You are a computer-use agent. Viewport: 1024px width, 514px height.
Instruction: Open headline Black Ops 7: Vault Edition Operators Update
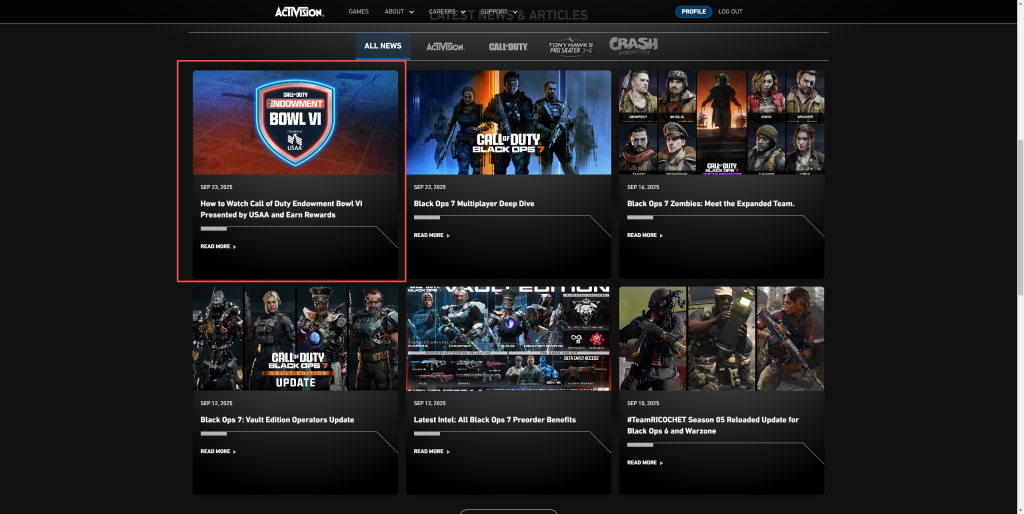pos(277,420)
